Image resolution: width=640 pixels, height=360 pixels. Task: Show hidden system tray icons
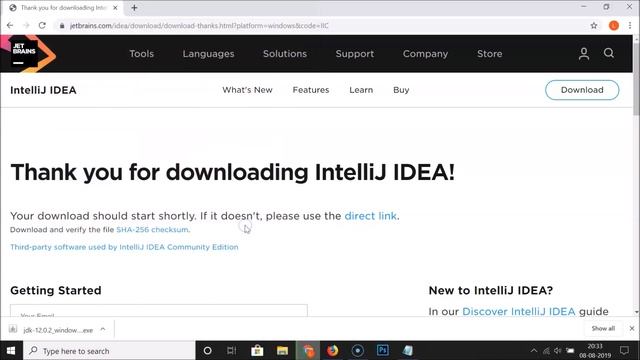tap(533, 351)
